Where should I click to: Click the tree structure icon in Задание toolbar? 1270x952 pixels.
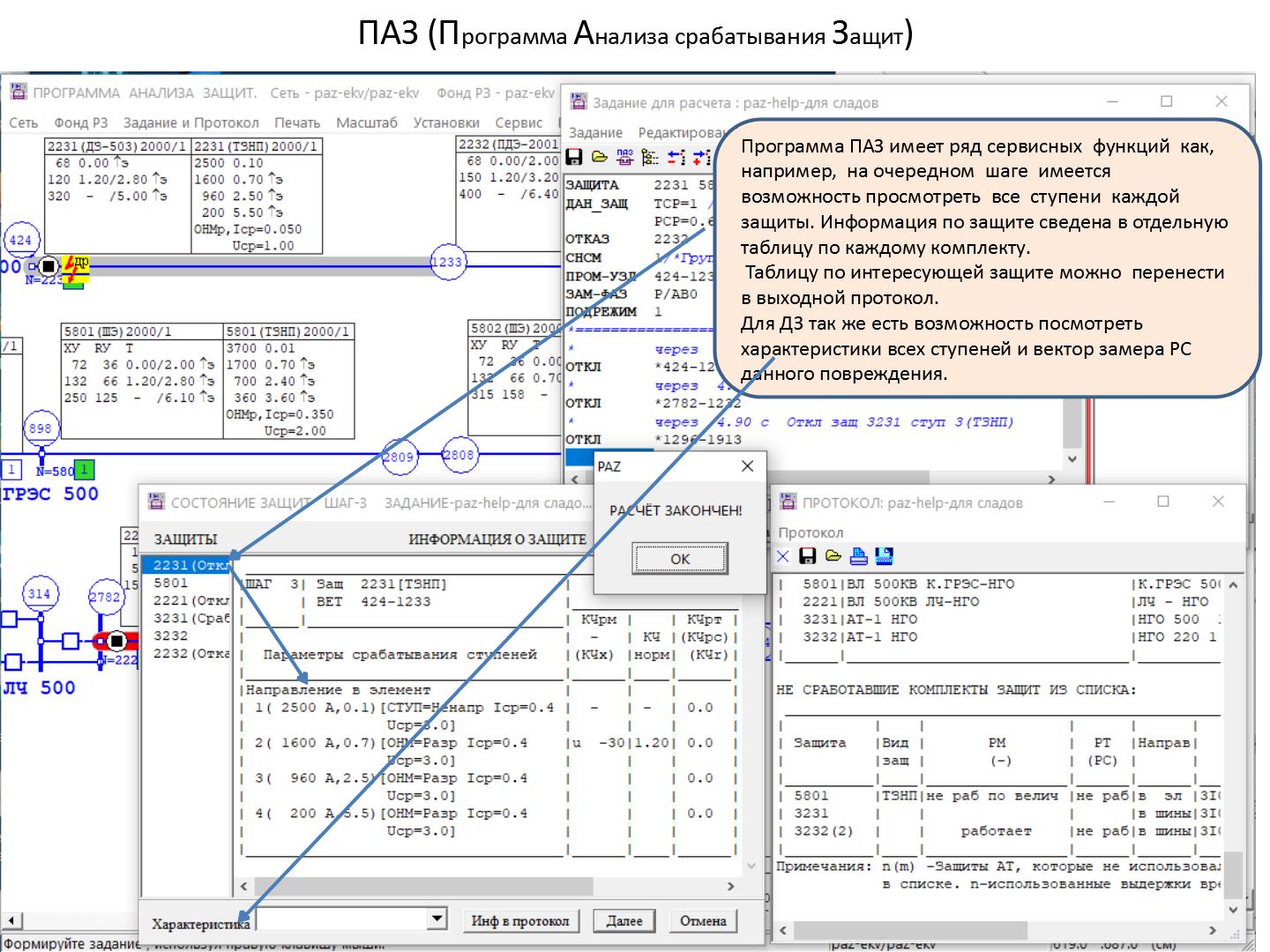[650, 158]
